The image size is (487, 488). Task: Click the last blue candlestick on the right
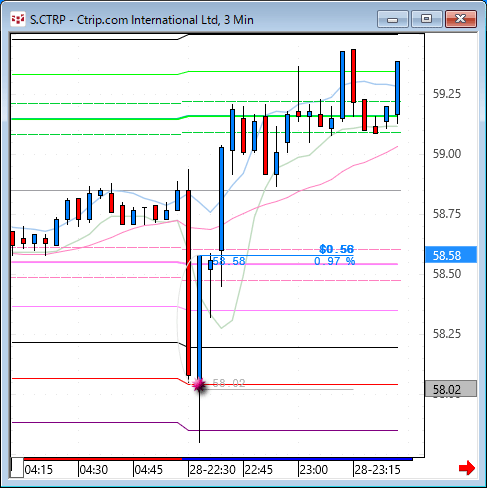397,88
